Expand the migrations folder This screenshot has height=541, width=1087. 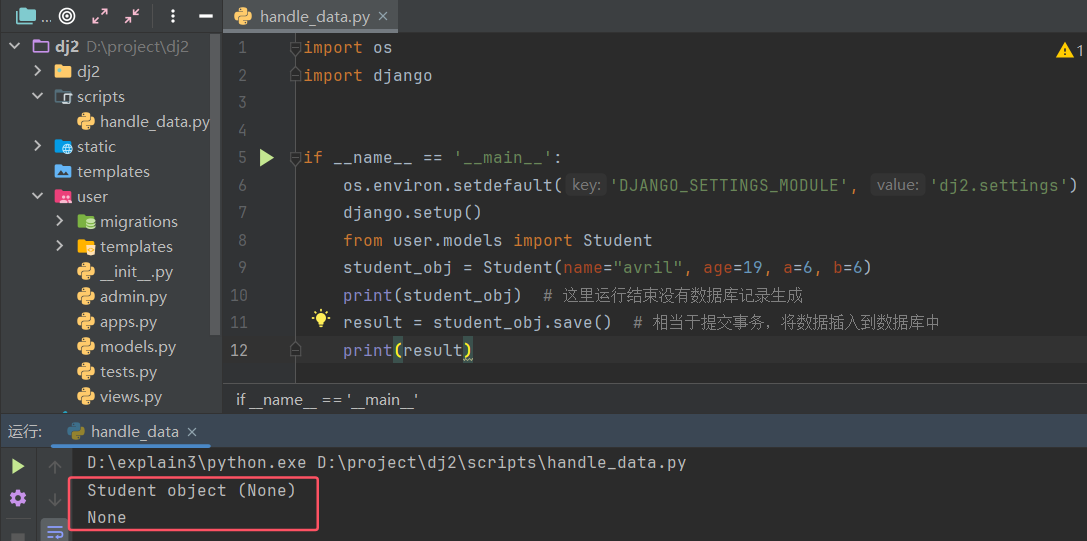pos(60,221)
